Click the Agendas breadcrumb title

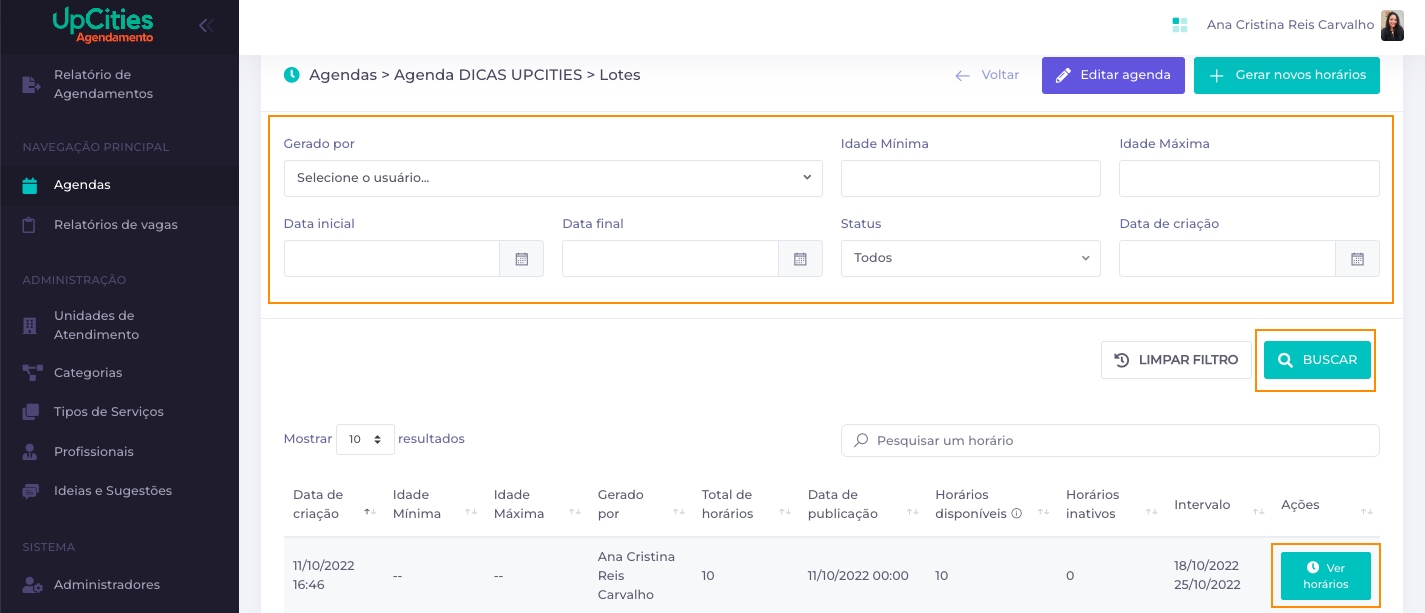[x=474, y=75]
